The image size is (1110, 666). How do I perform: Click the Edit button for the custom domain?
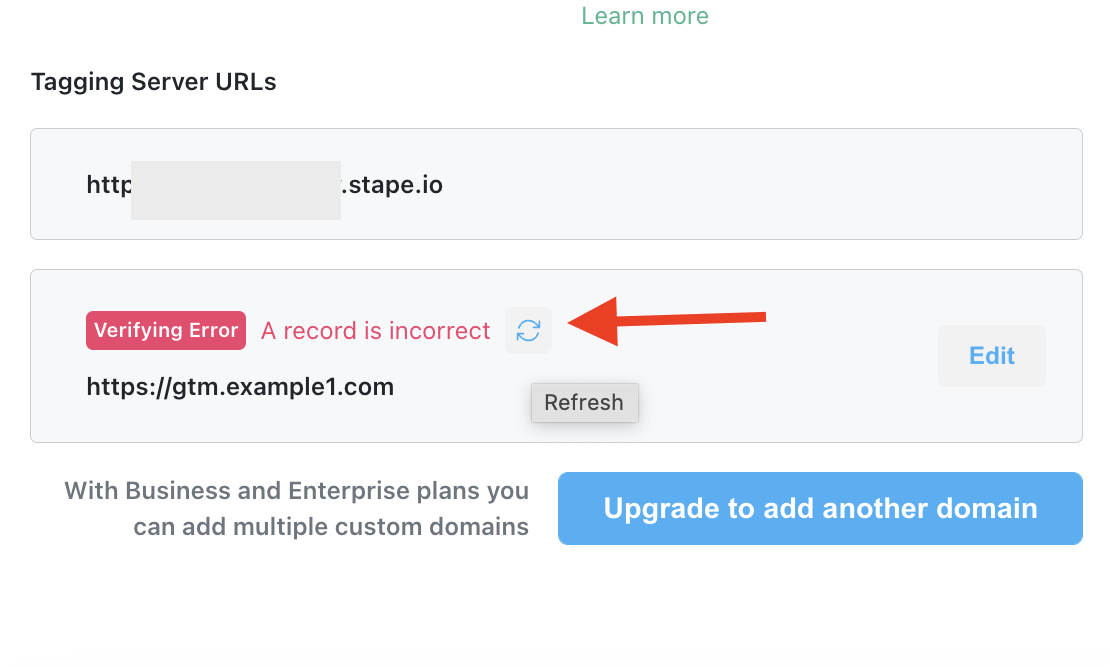pyautogui.click(x=991, y=355)
